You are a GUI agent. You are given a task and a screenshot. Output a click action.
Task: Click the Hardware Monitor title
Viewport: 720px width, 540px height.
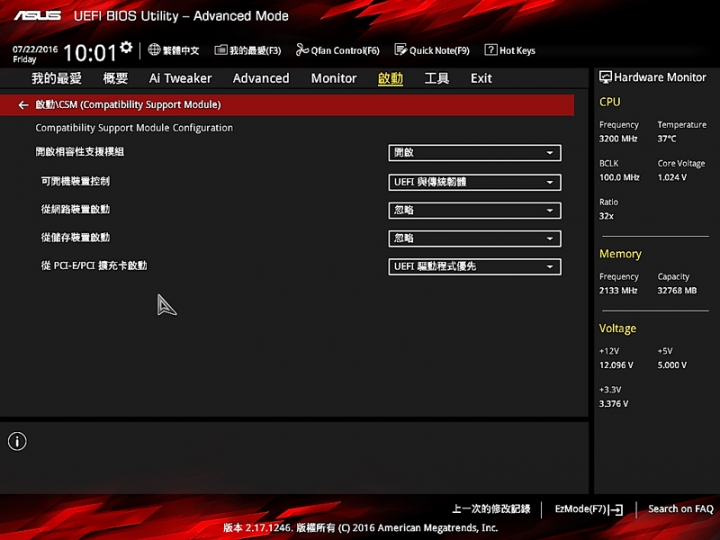coord(660,77)
